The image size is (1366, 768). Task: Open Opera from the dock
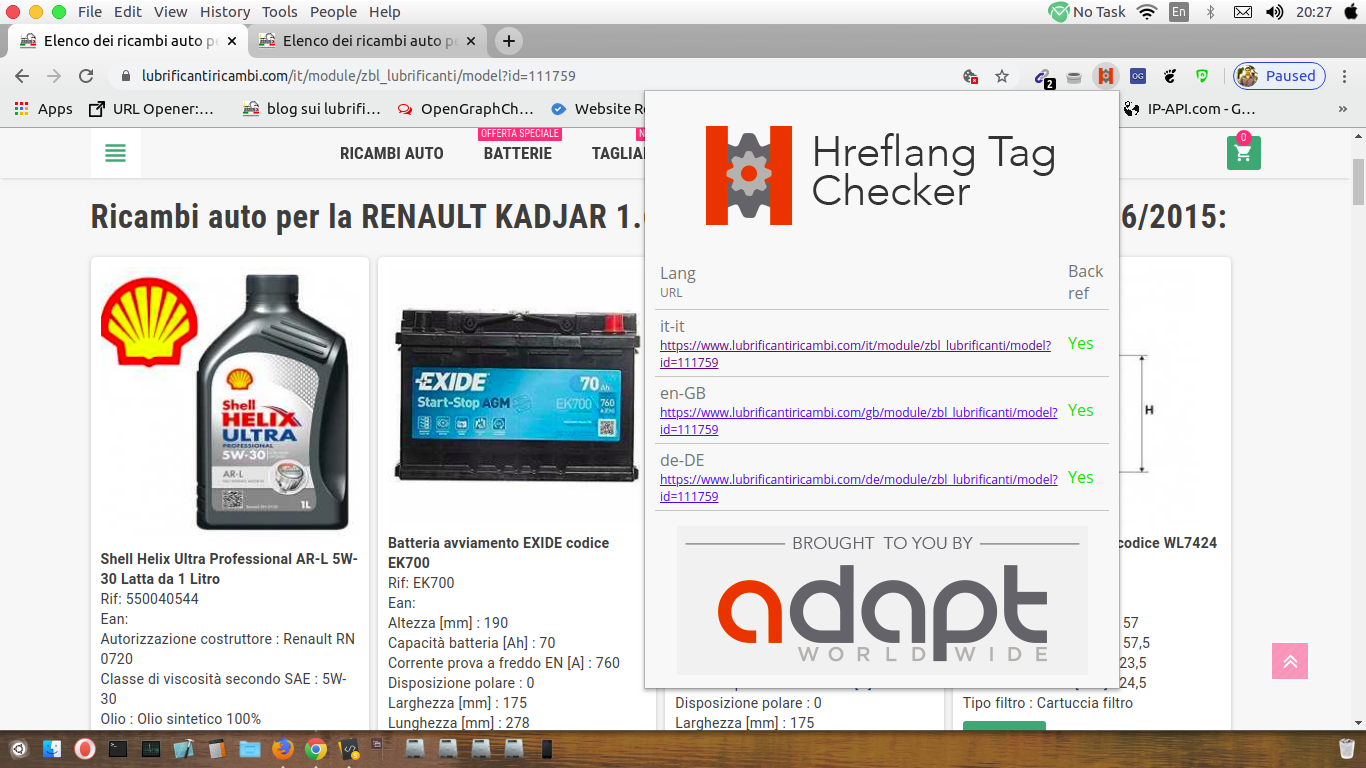[85, 748]
